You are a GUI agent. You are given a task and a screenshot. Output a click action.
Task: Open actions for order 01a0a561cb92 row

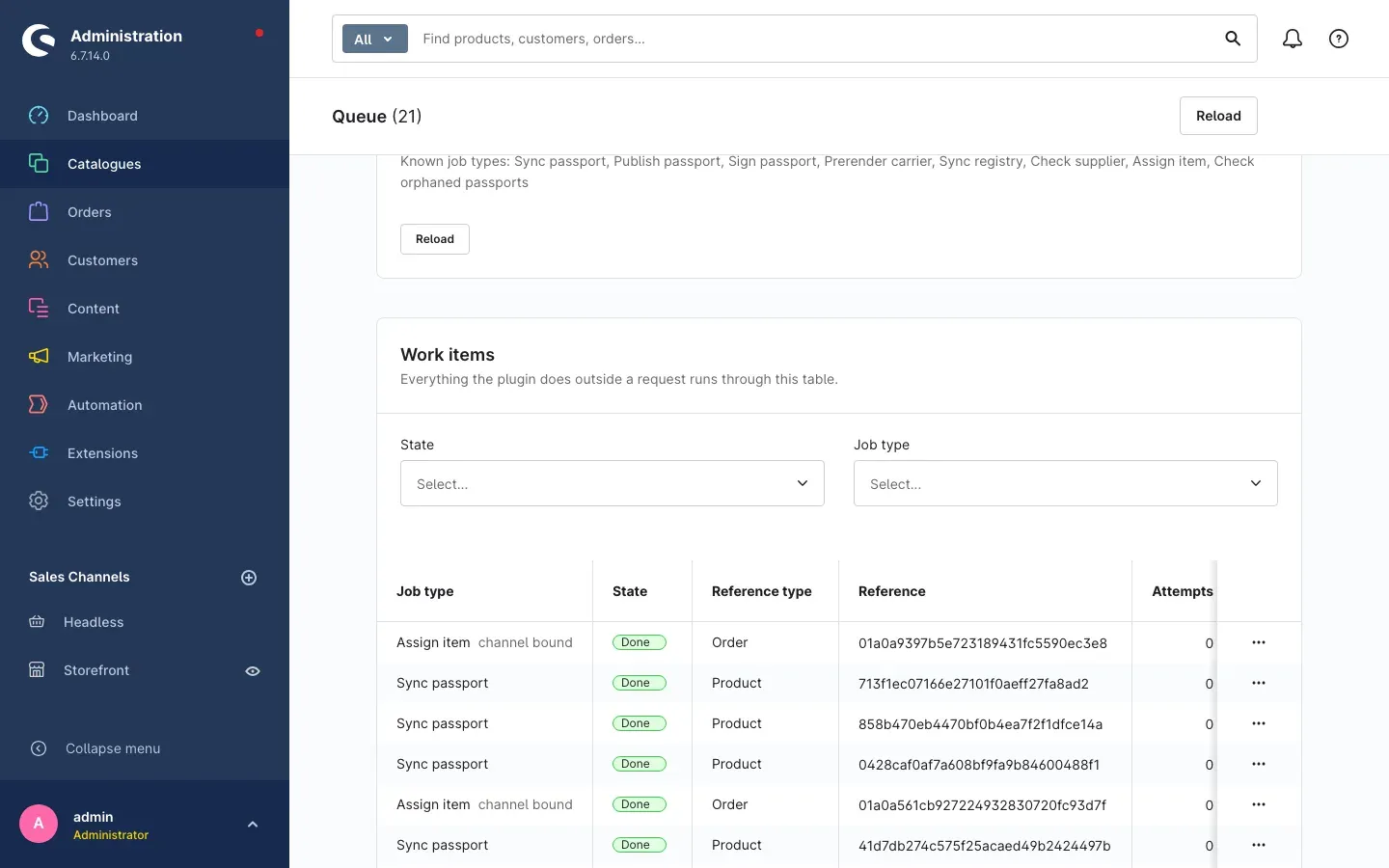click(x=1259, y=804)
